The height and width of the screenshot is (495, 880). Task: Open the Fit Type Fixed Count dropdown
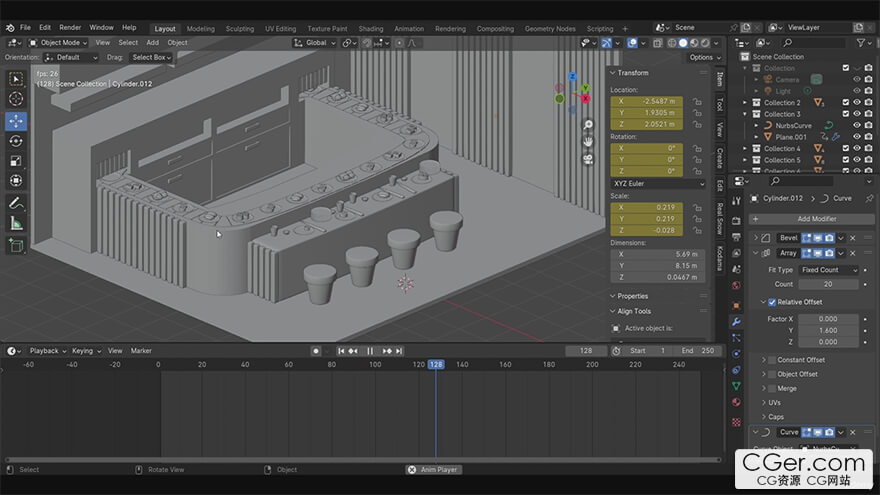pos(829,270)
